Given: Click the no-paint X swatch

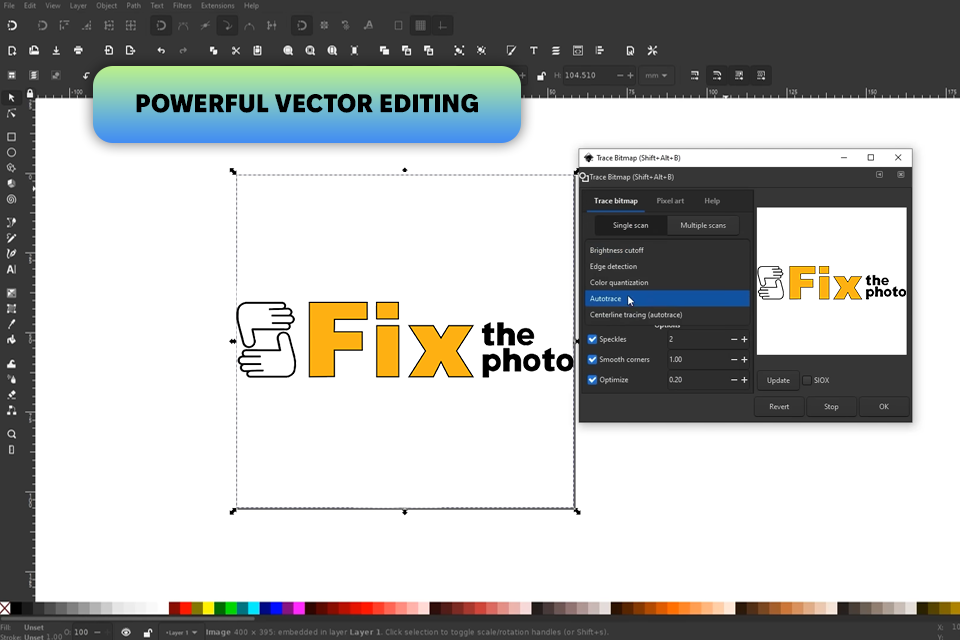Looking at the screenshot, I should tap(5, 608).
